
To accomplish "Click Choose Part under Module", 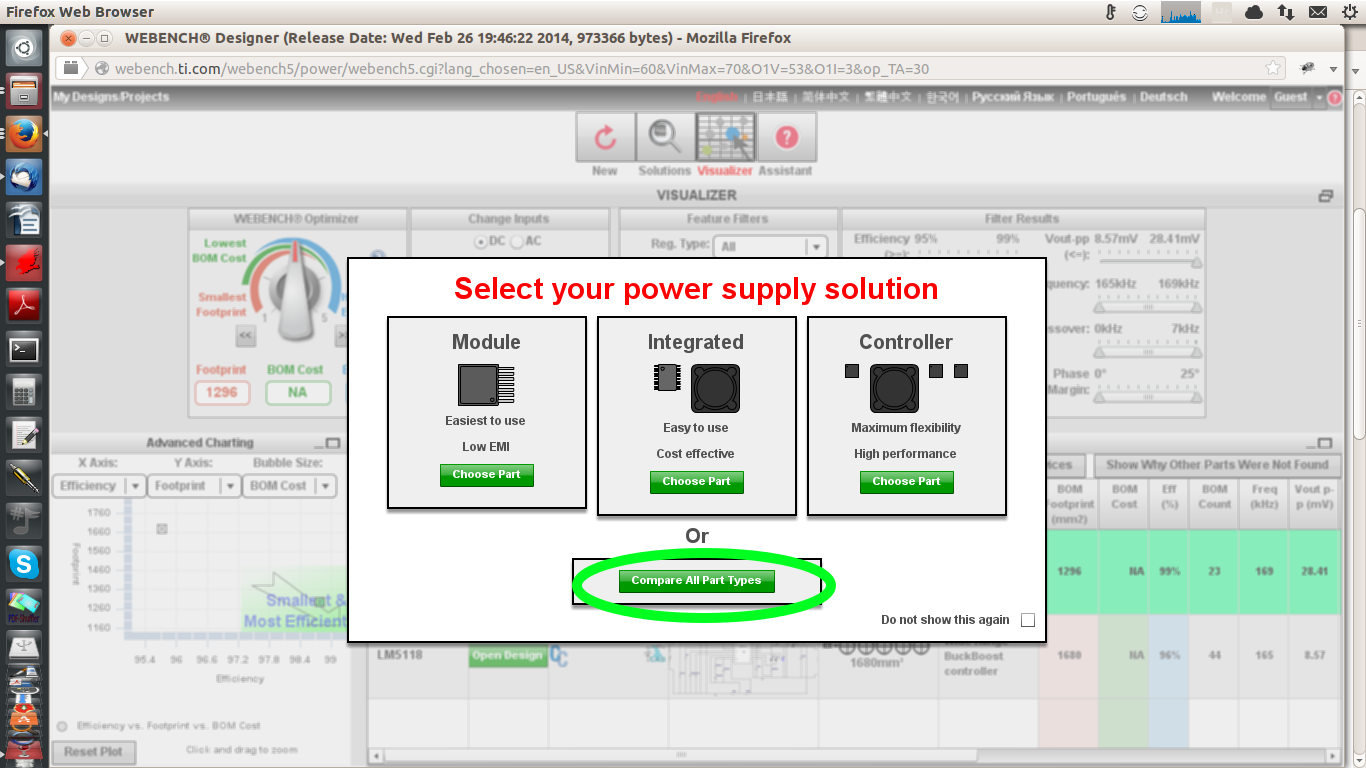I will click(486, 475).
